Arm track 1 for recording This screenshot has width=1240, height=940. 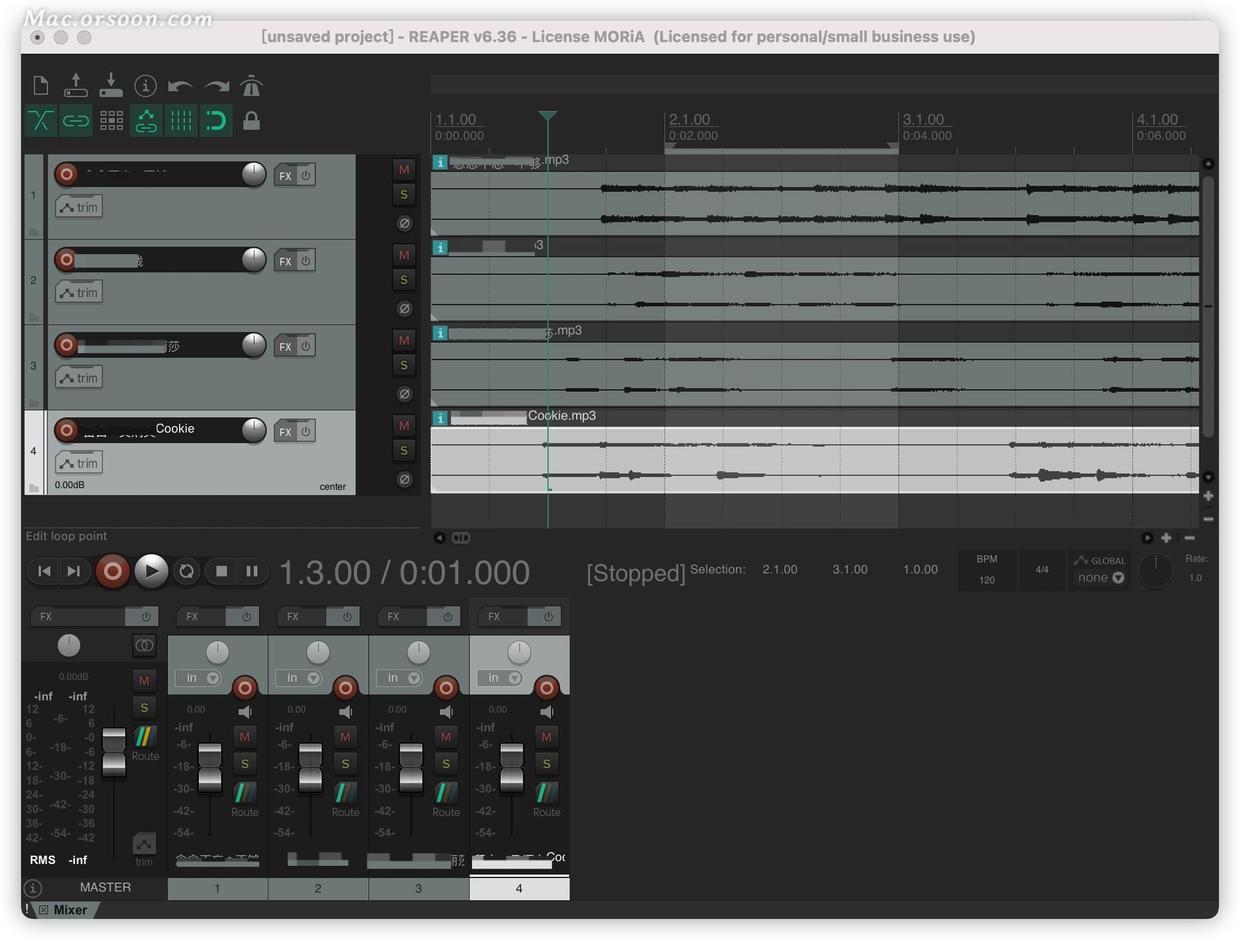point(66,174)
